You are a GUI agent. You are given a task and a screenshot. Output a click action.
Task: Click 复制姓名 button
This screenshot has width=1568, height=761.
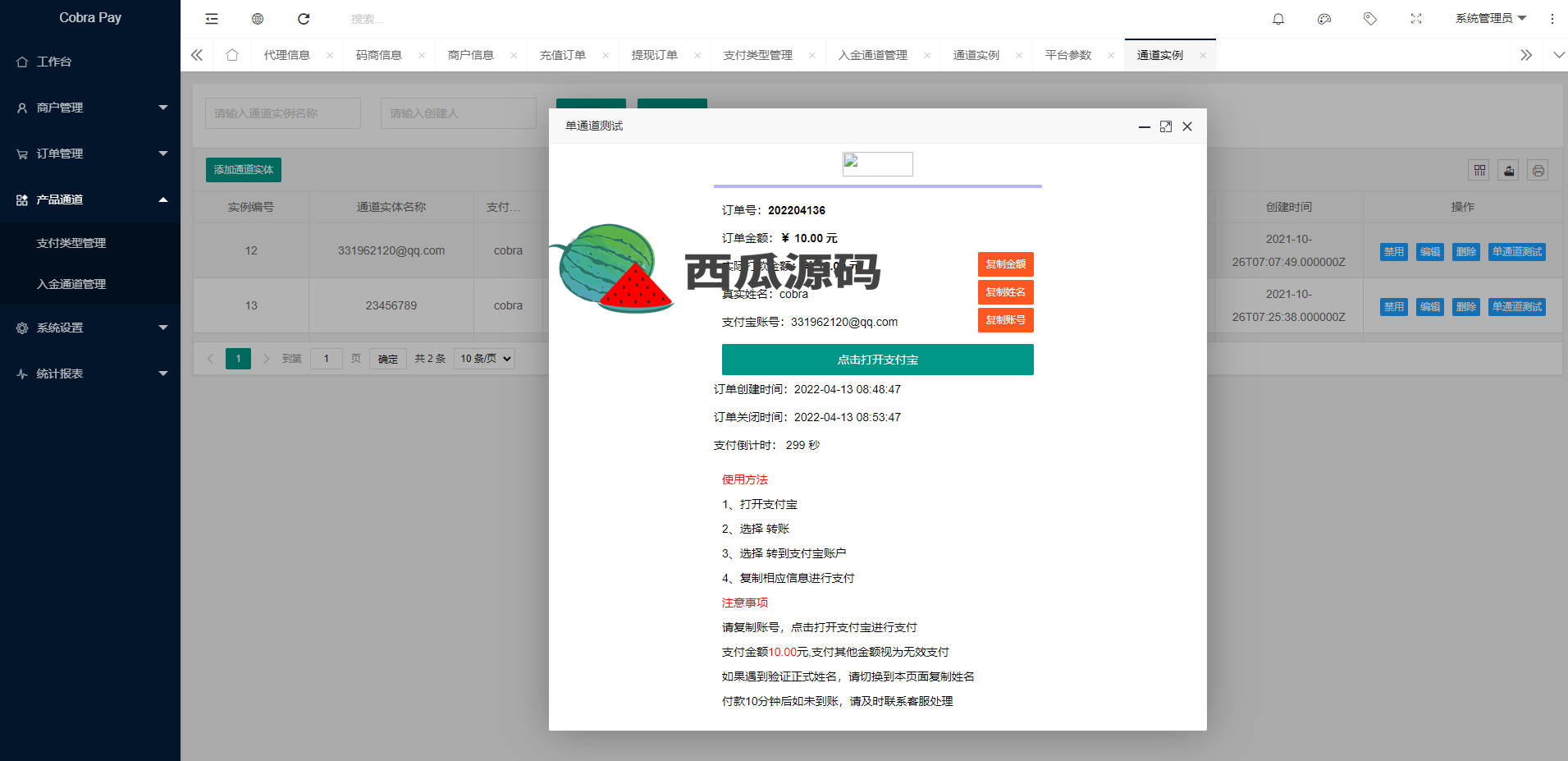1006,292
